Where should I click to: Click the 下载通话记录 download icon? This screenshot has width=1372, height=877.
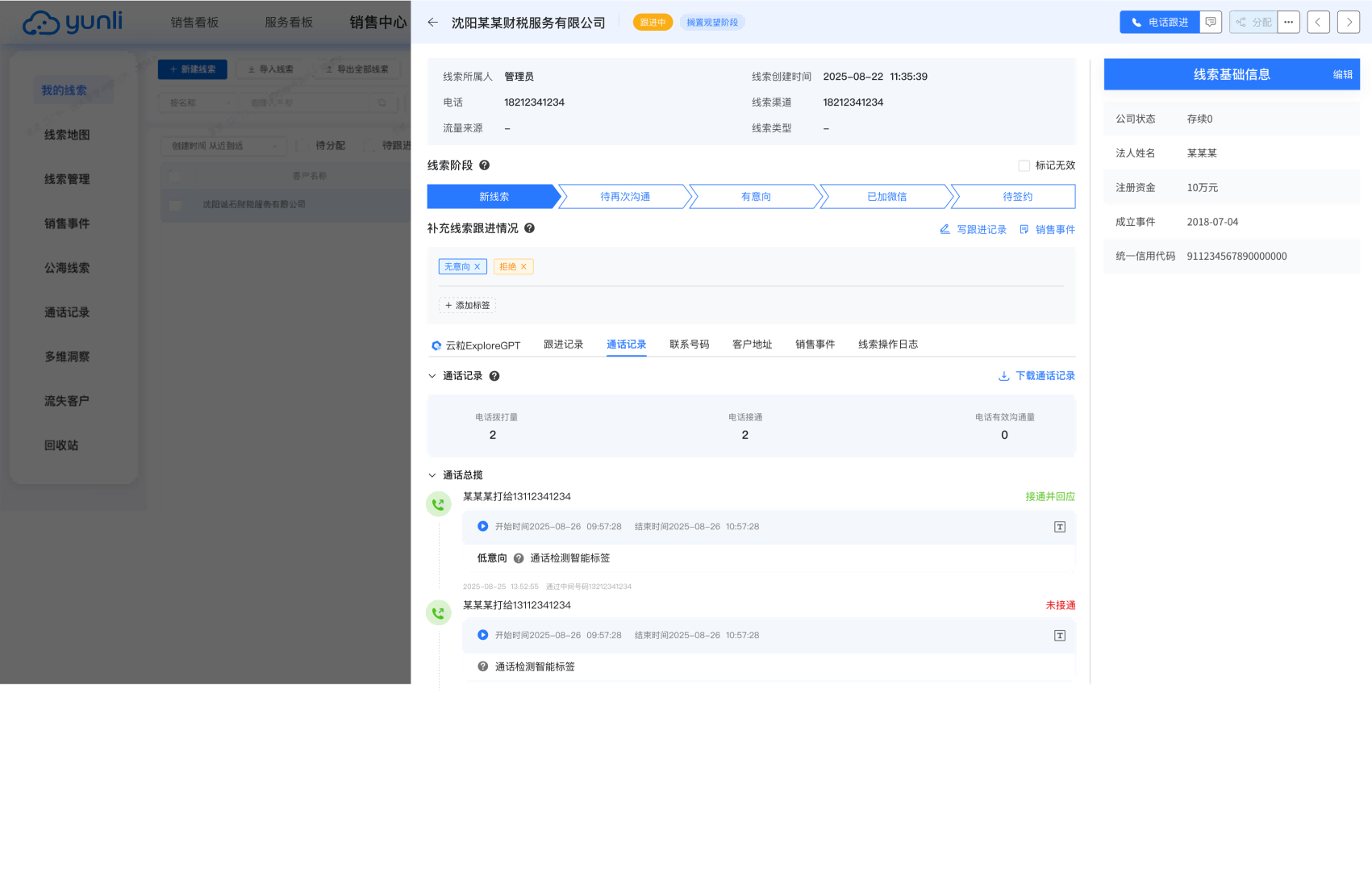(x=1003, y=375)
